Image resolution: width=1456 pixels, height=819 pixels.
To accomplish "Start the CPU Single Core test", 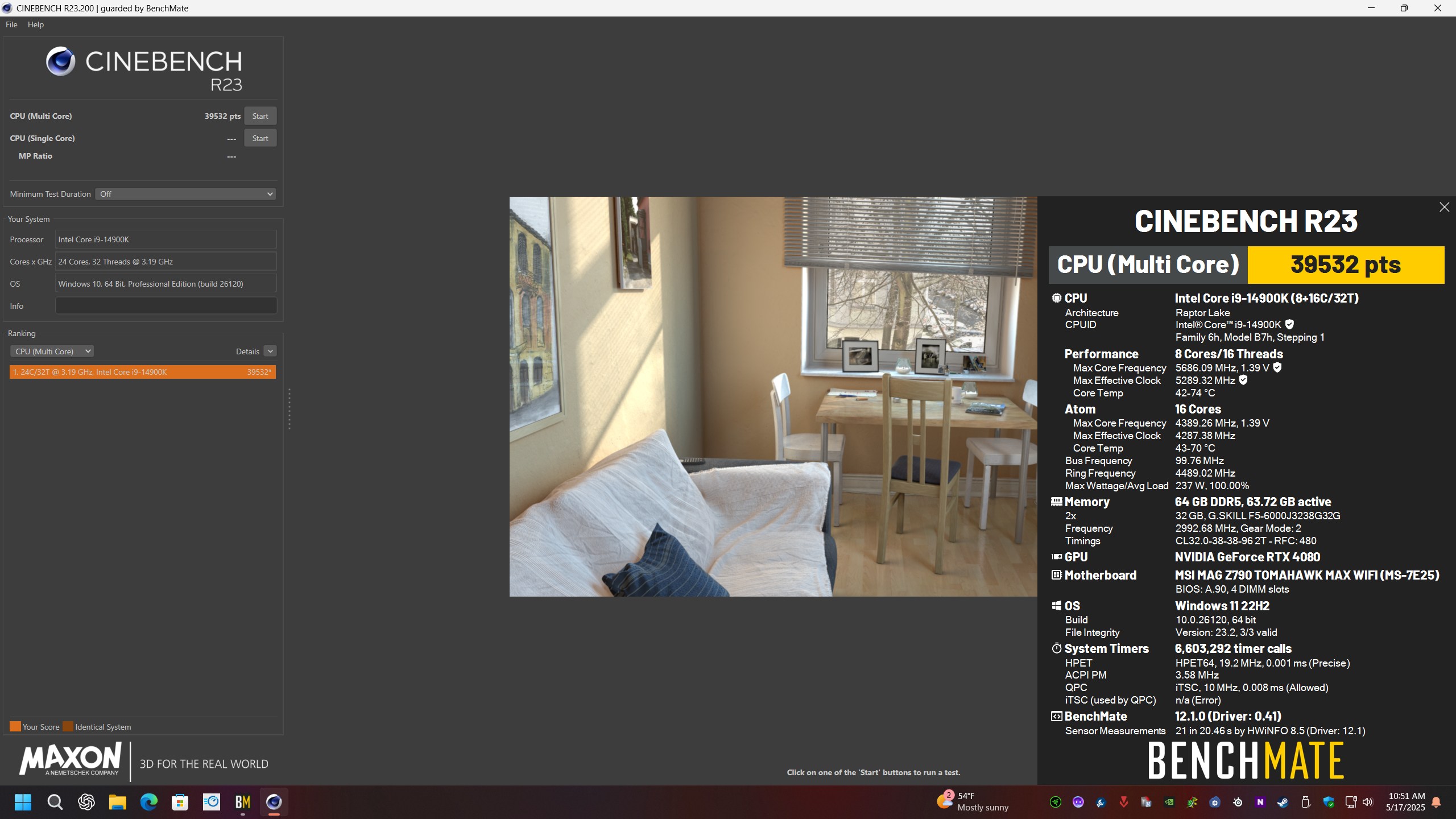I will point(260,138).
